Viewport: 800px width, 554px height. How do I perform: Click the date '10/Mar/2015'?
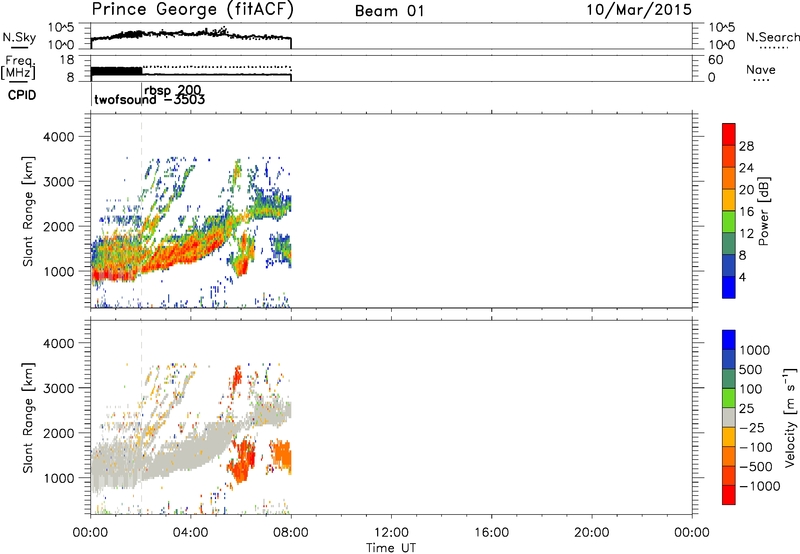click(x=639, y=9)
